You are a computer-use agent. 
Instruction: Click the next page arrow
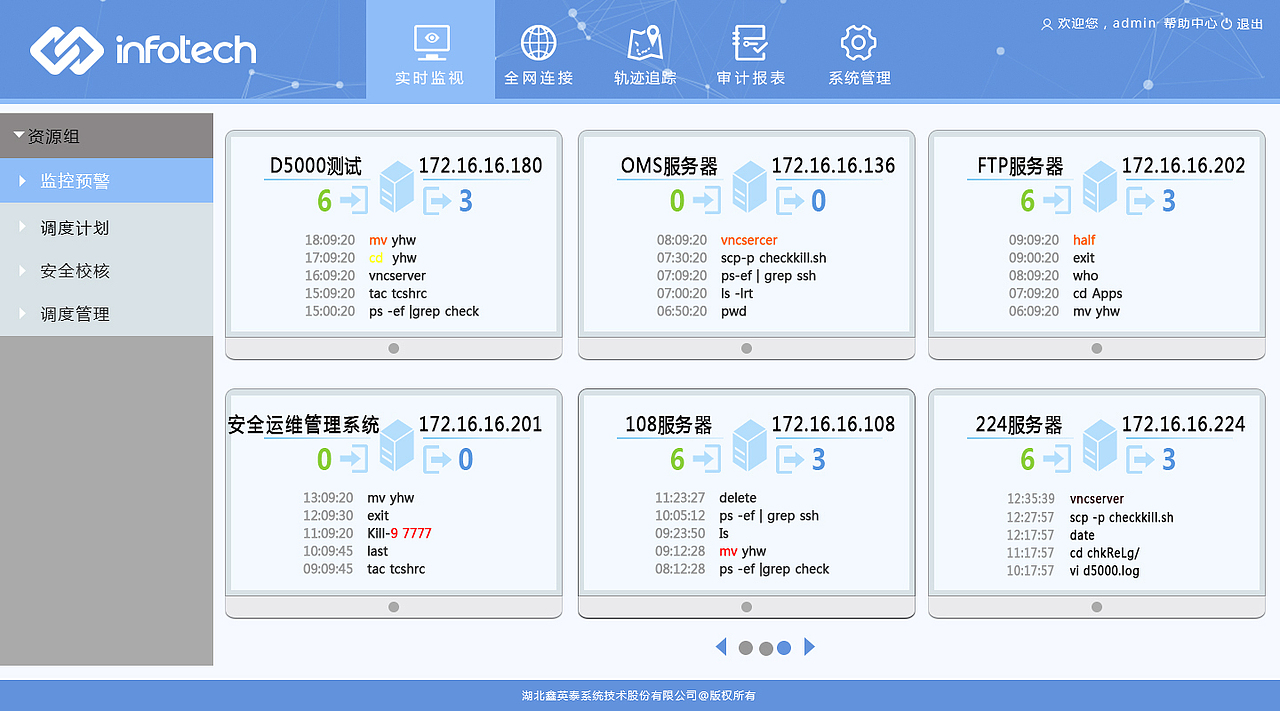point(809,647)
